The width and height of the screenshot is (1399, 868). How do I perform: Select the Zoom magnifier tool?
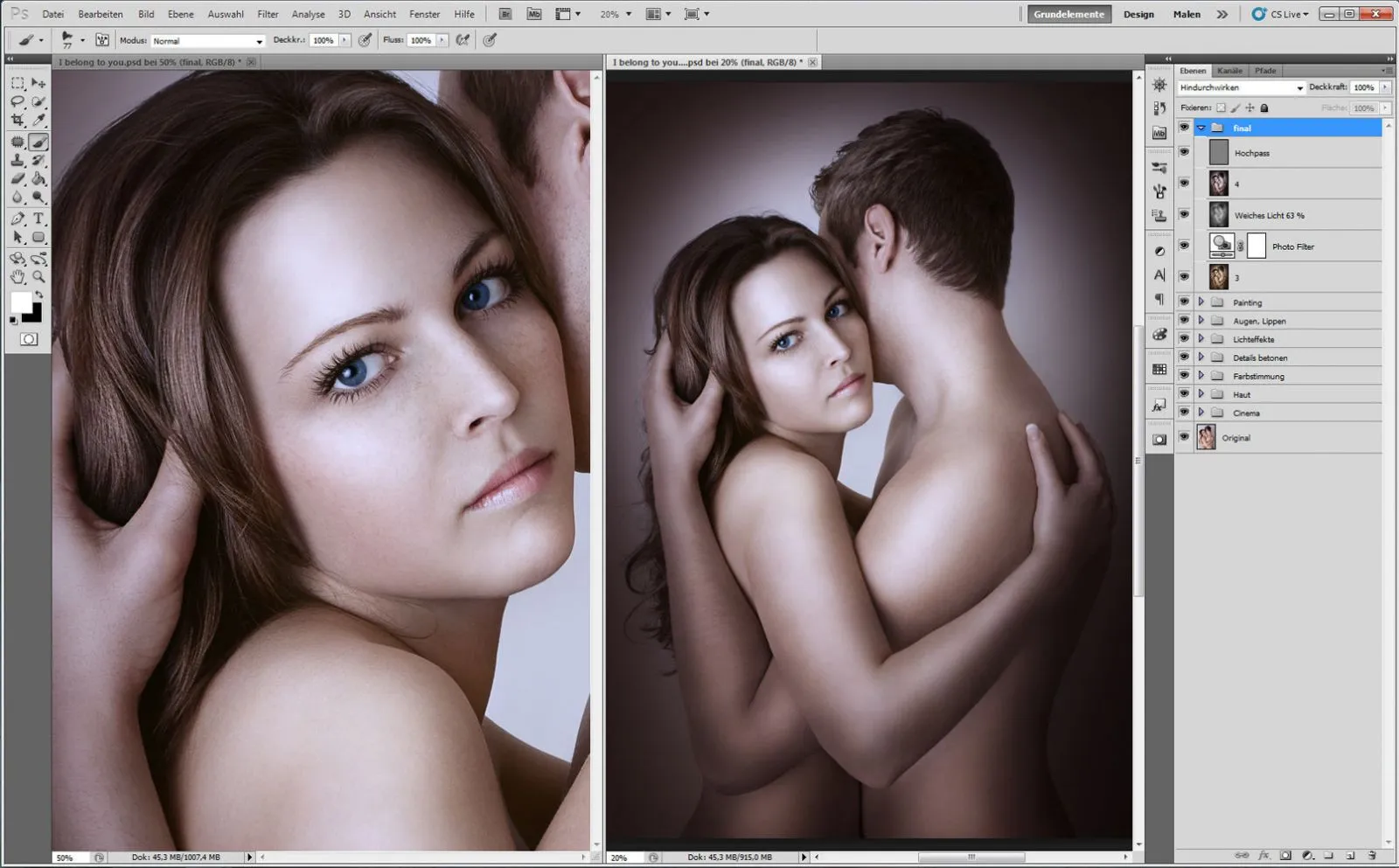pyautogui.click(x=38, y=277)
